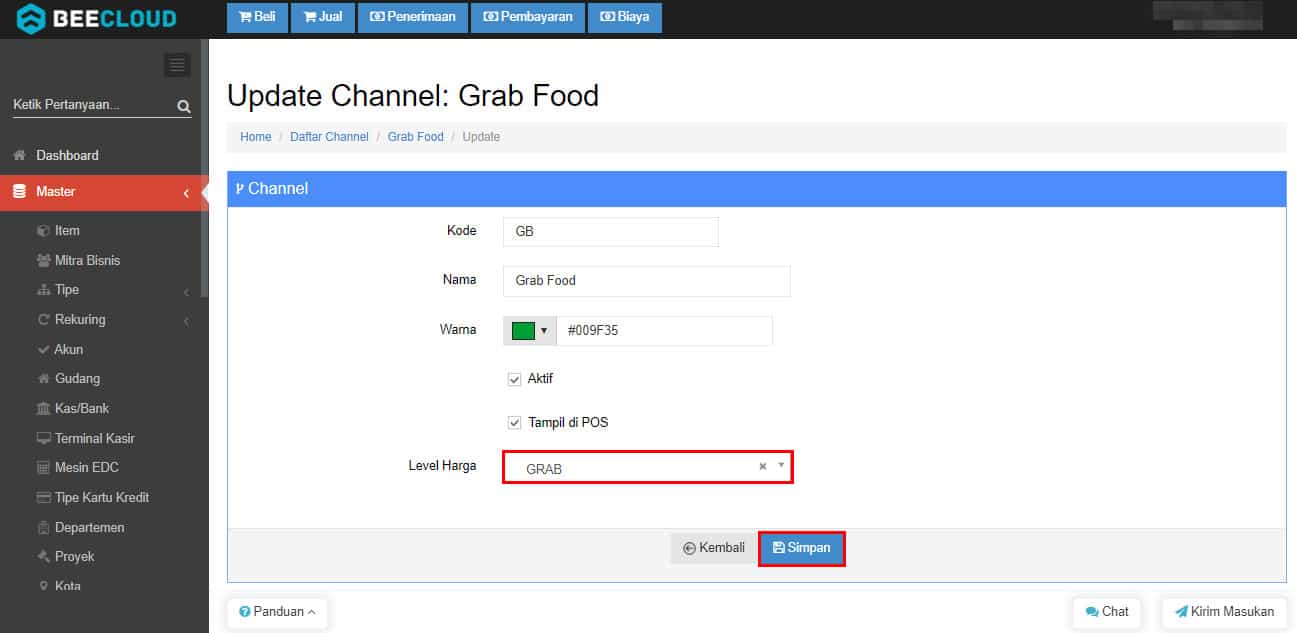This screenshot has height=633, width=1297.
Task: Open Tipe Kartu Kredit in sidebar
Action: [101, 497]
